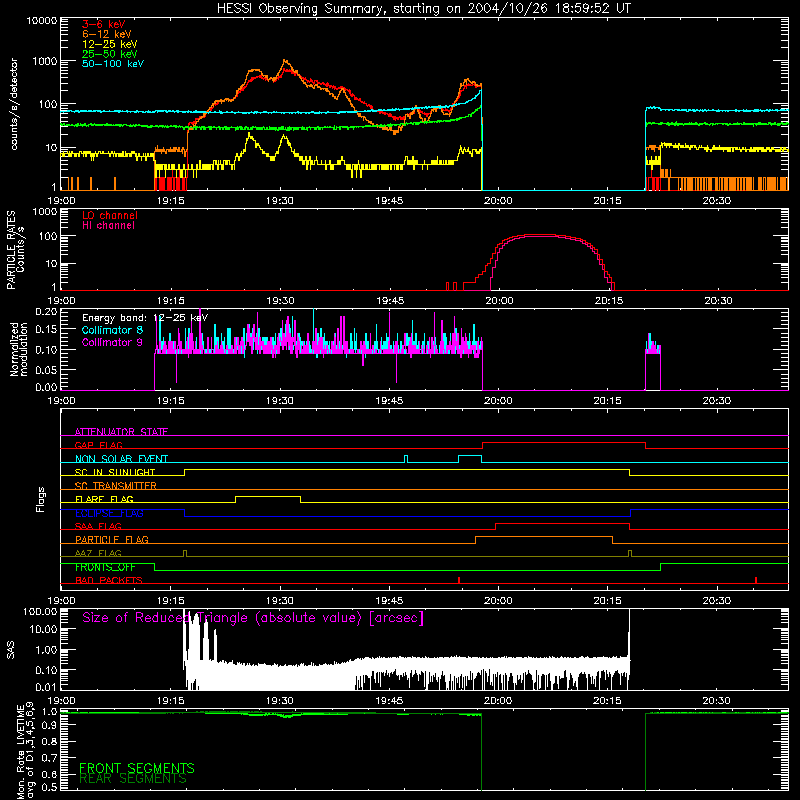
Task: Click the PARTICLE FLAG label
Action: [x=112, y=539]
